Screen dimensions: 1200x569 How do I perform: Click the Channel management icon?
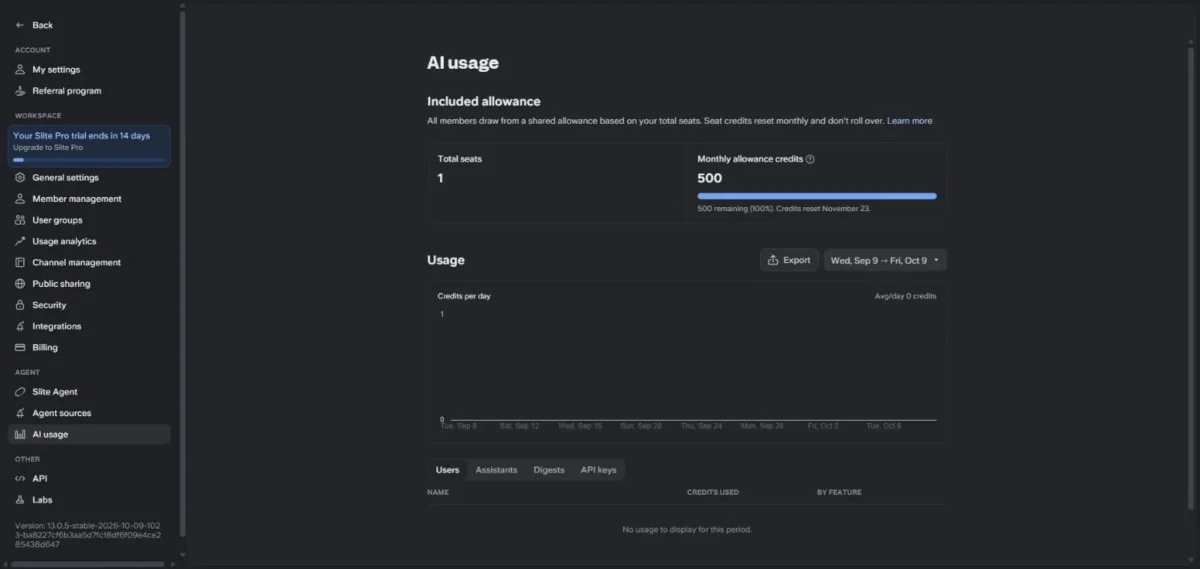point(20,263)
